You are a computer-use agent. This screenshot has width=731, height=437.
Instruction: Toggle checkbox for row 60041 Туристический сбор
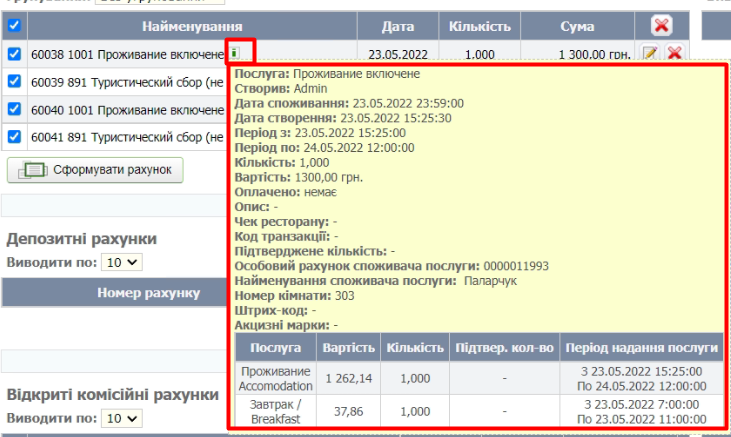14,137
